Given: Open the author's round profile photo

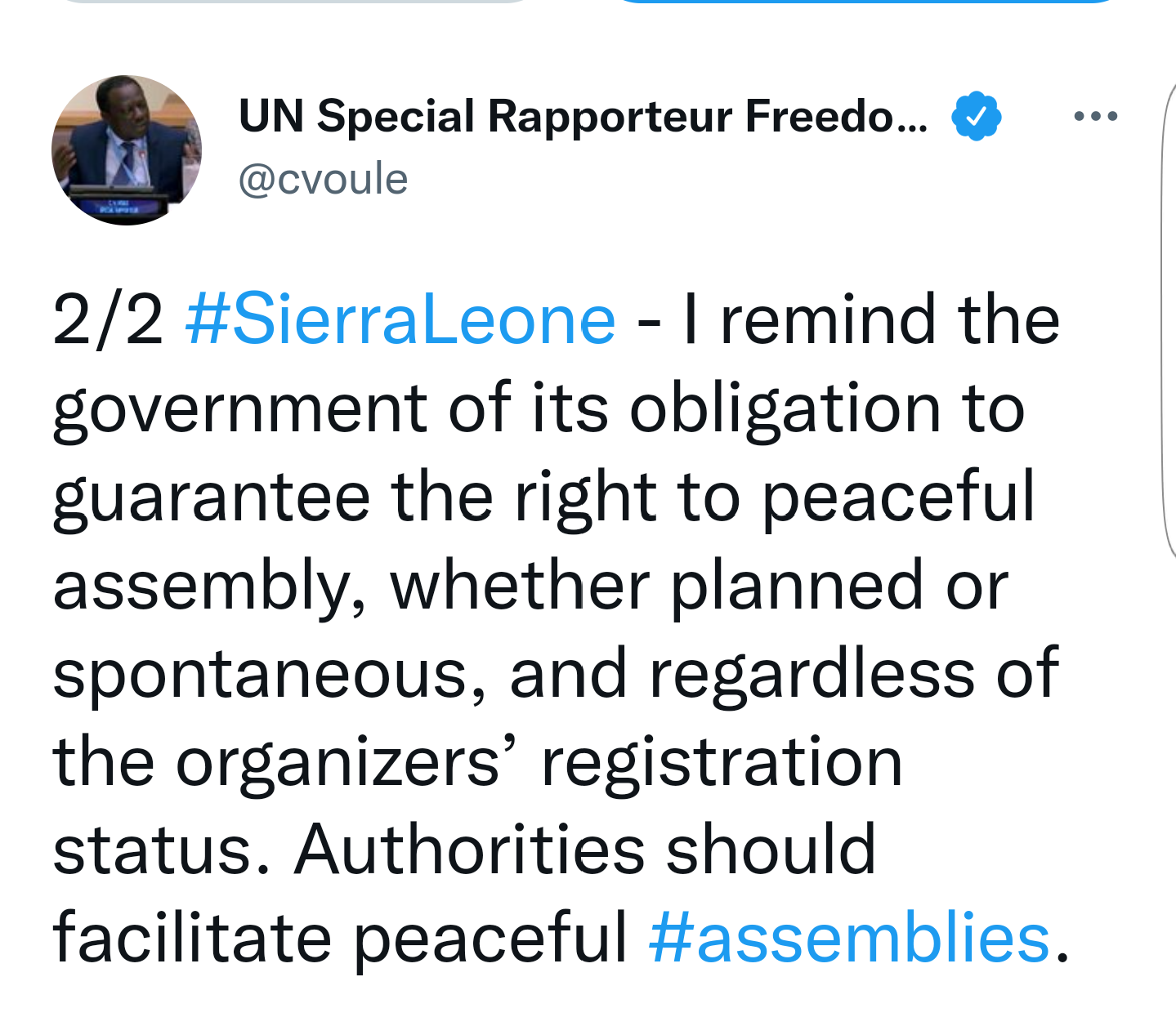Looking at the screenshot, I should tap(127, 150).
